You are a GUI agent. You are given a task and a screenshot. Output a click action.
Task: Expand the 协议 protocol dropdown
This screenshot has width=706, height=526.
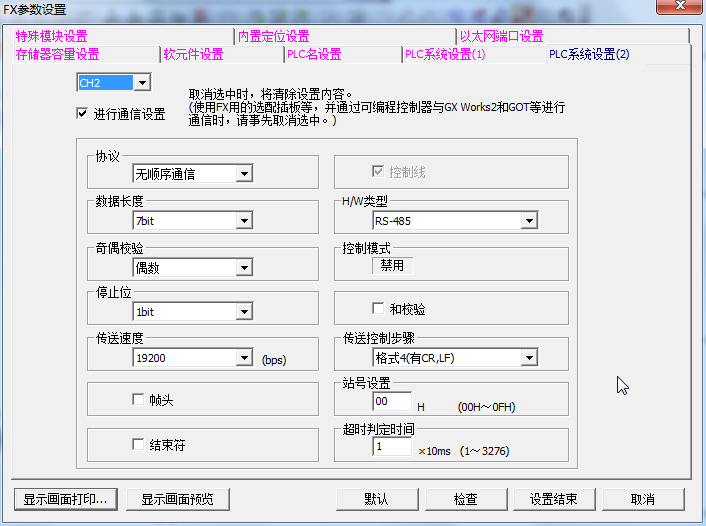[x=243, y=174]
